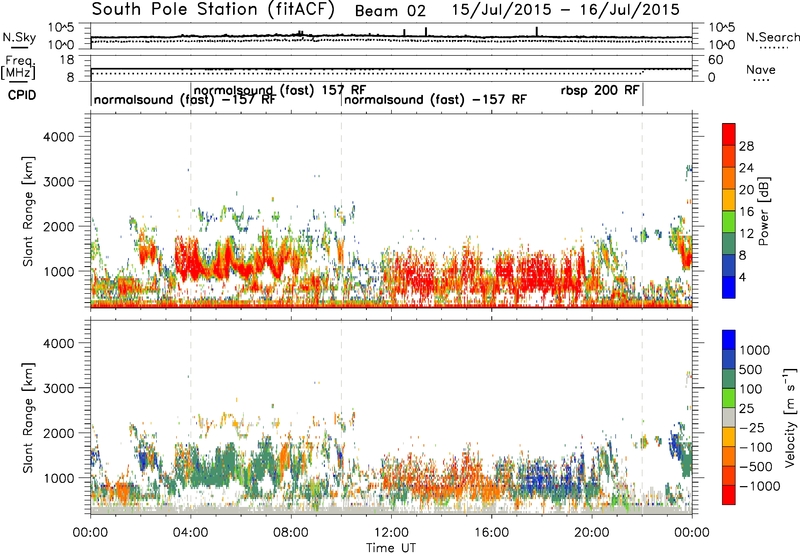Click the "28" tick on Power color bar
This screenshot has height=554, width=800.
tap(746, 146)
